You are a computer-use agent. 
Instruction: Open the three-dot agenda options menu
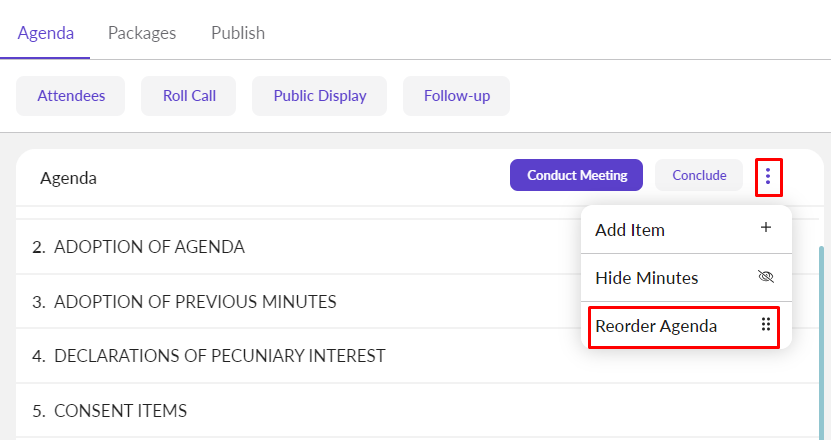[x=768, y=177]
